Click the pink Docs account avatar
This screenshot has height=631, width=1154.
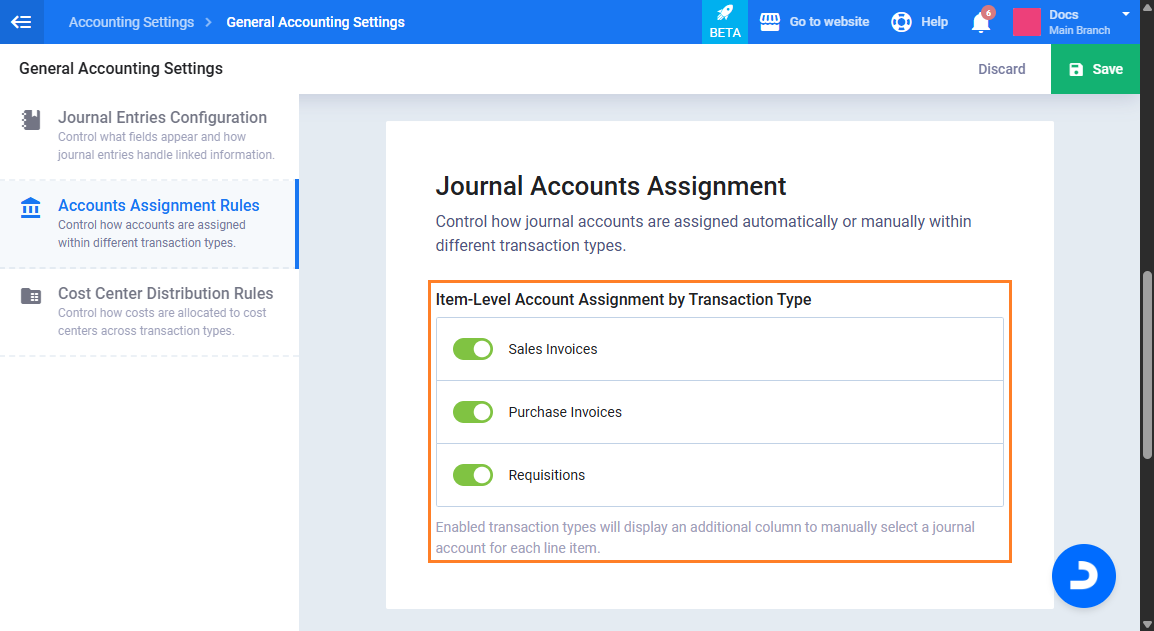tap(1027, 22)
